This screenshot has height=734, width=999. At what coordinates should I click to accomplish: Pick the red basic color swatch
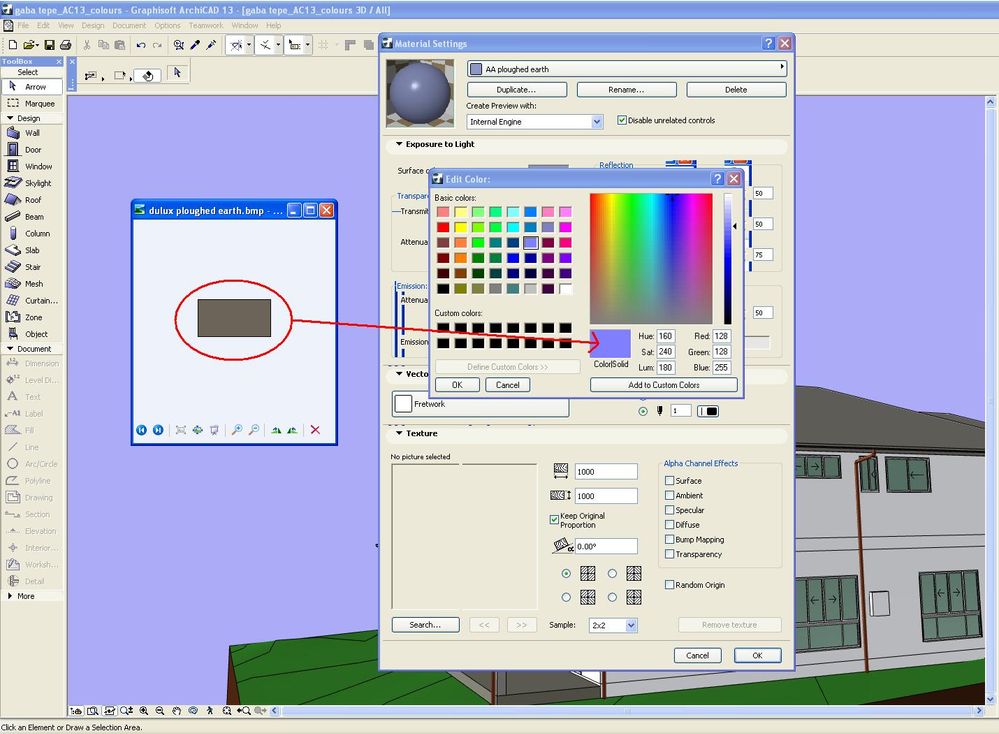point(443,227)
